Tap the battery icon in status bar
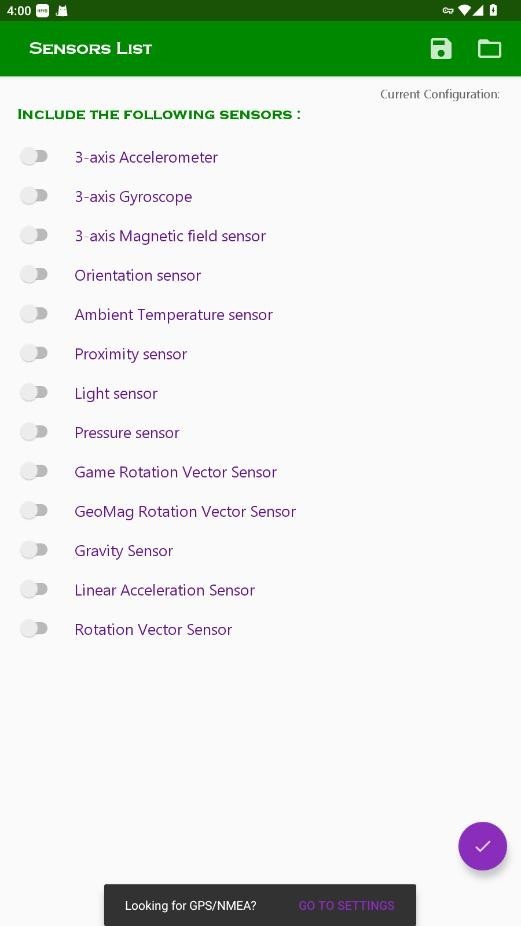521x926 pixels. (x=493, y=10)
